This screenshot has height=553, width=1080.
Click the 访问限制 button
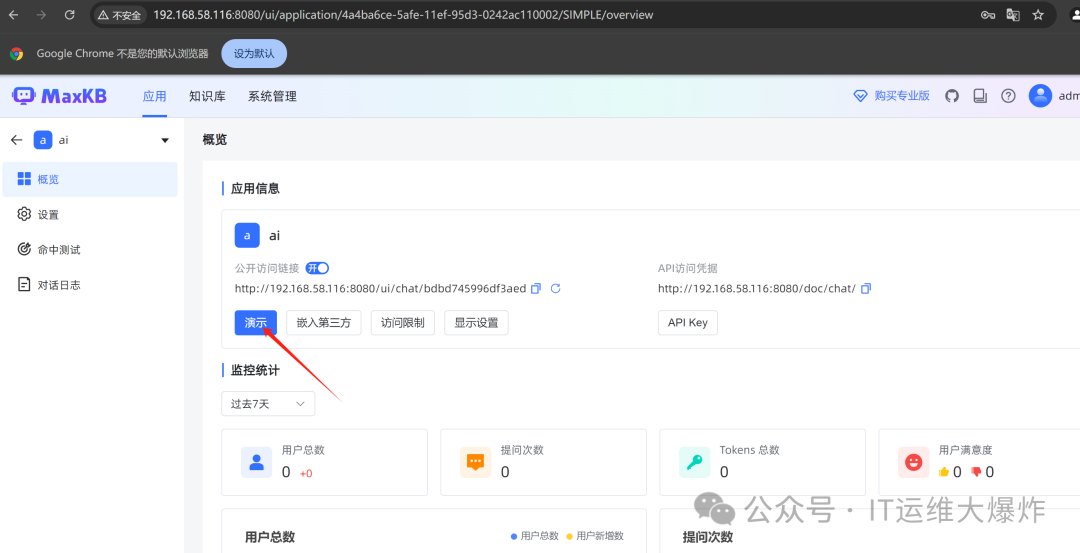403,322
